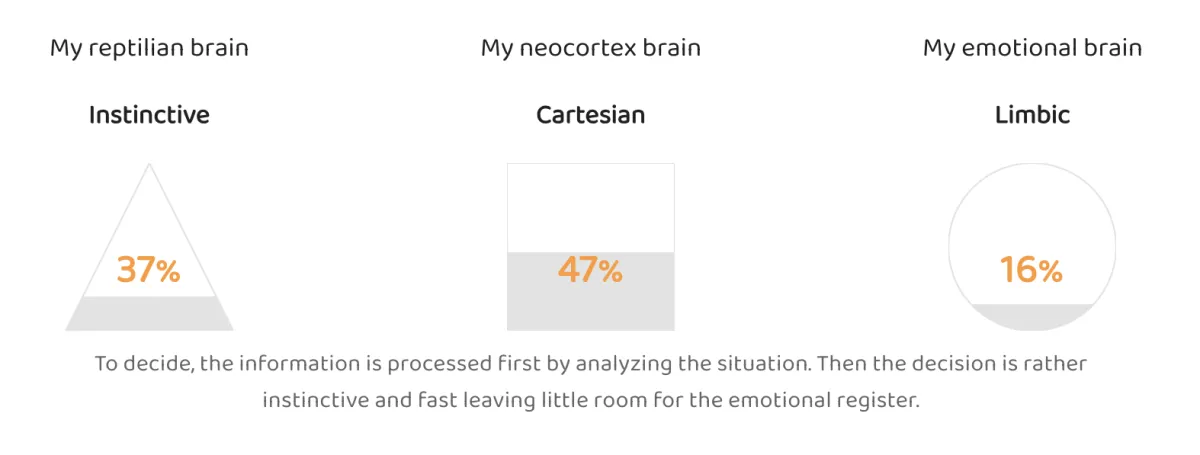Click the grey filled area of square
This screenshot has width=1200, height=455.
[x=591, y=291]
